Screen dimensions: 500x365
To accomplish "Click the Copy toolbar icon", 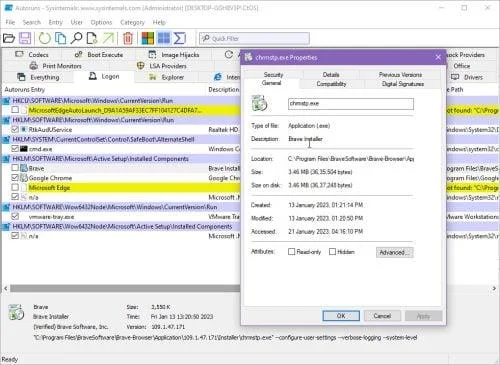I will (60, 39).
